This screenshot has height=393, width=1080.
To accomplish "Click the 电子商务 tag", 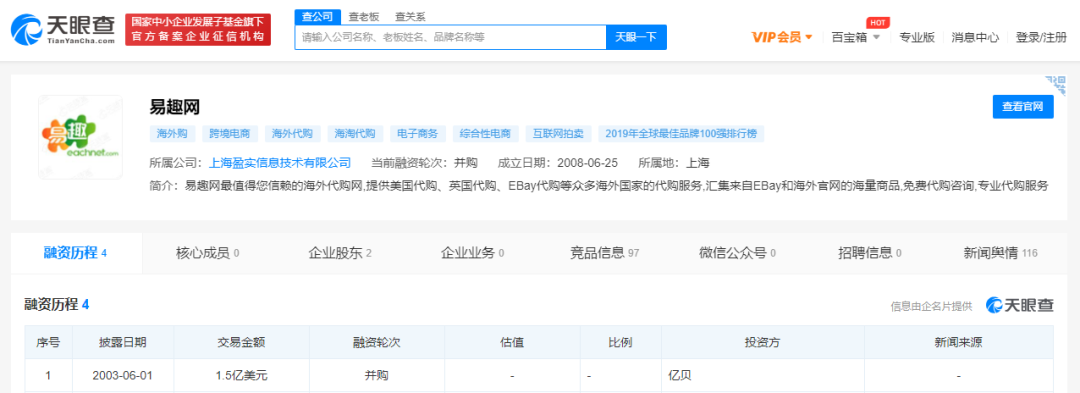I will 418,134.
